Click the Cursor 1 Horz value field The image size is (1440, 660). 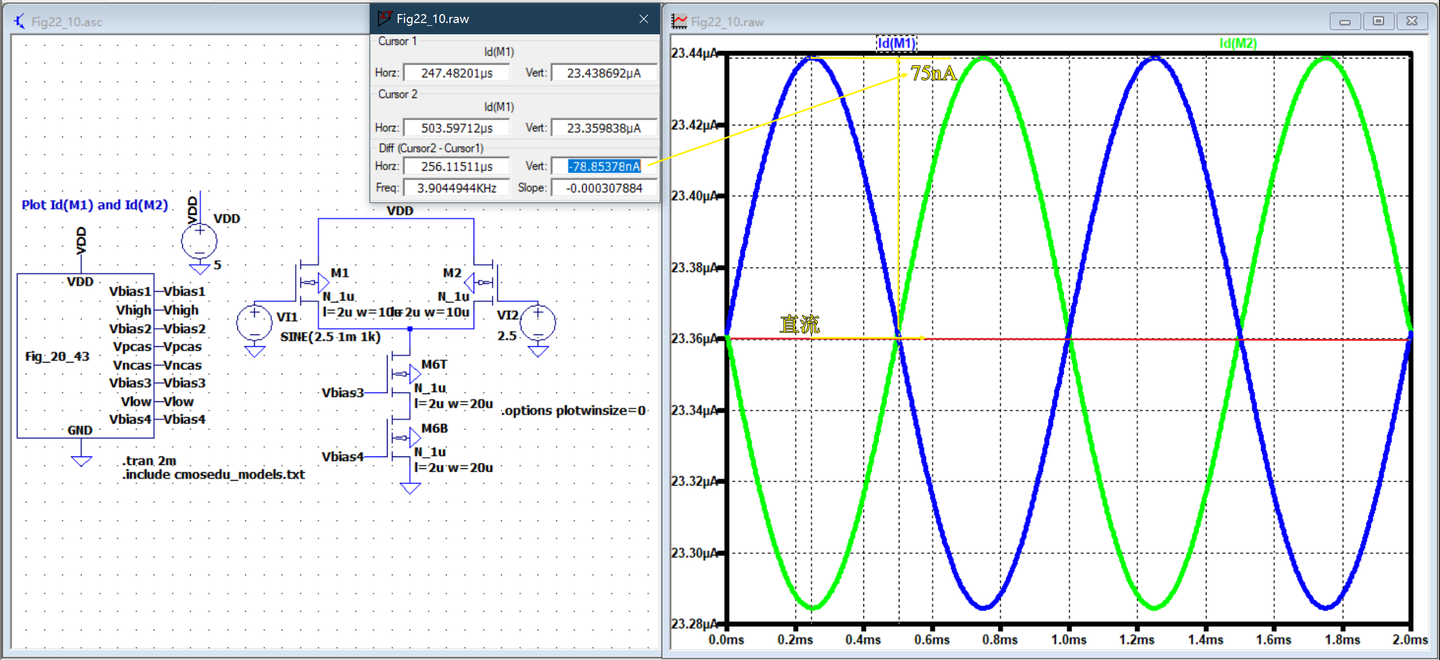coord(455,72)
